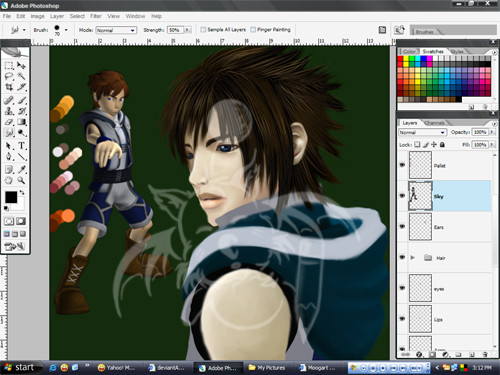Select the Notes tool

(x=9, y=169)
